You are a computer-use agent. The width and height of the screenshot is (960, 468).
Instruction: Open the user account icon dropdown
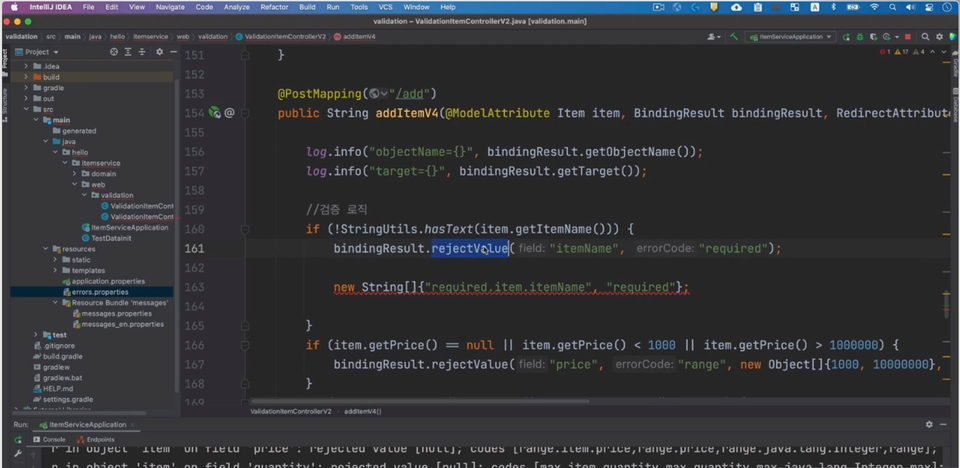point(714,37)
